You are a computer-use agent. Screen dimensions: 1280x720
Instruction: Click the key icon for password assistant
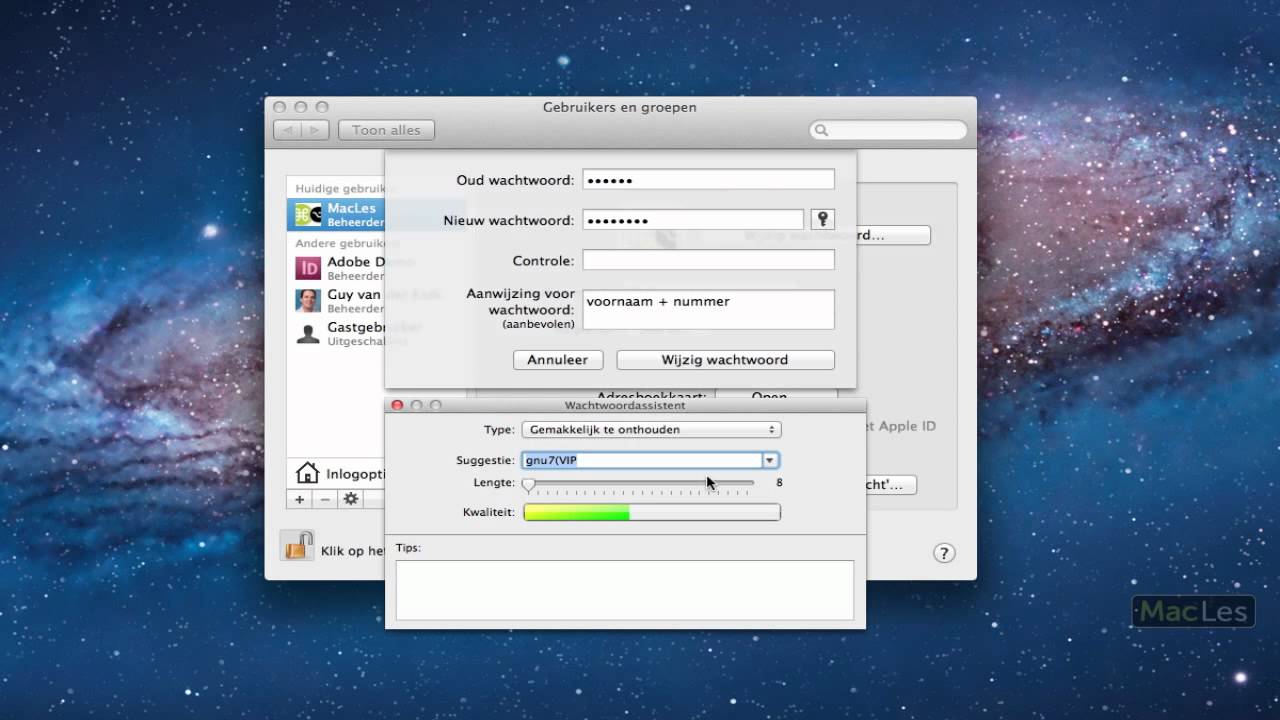click(822, 220)
